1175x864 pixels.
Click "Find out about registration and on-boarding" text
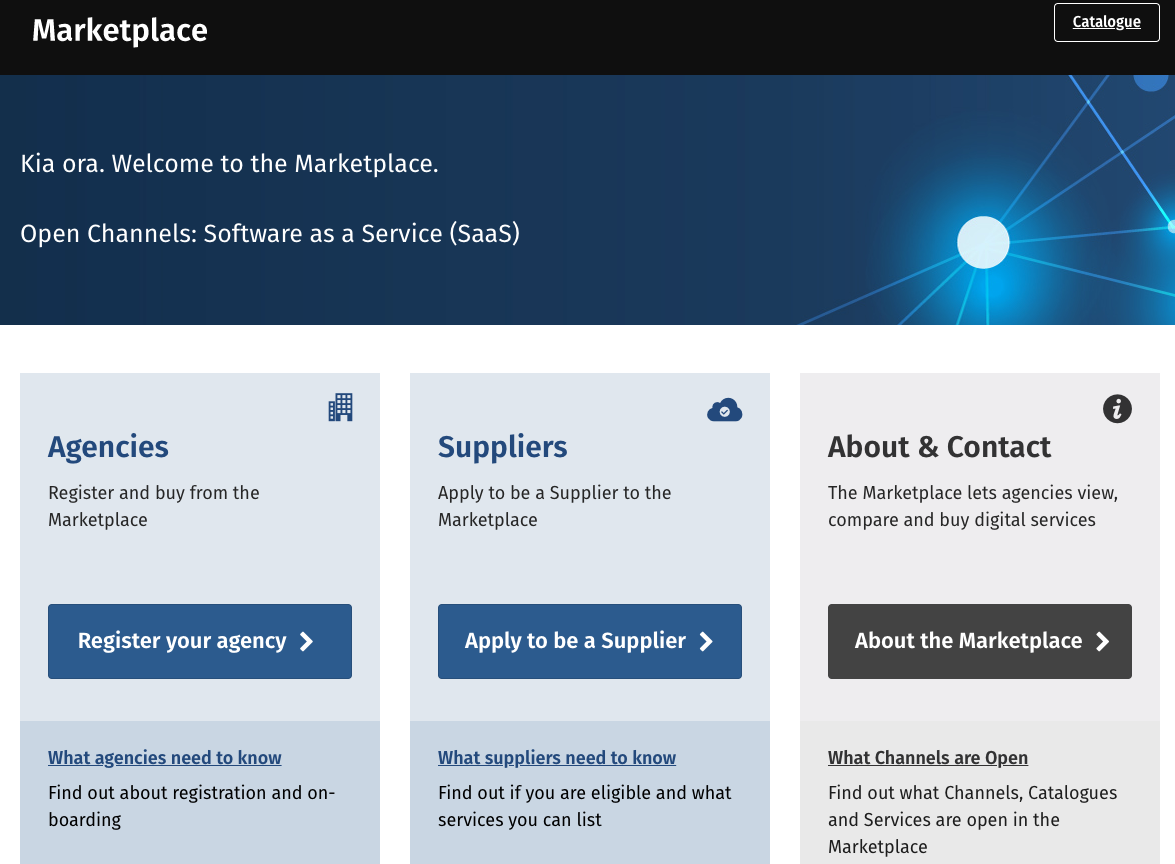pos(192,806)
